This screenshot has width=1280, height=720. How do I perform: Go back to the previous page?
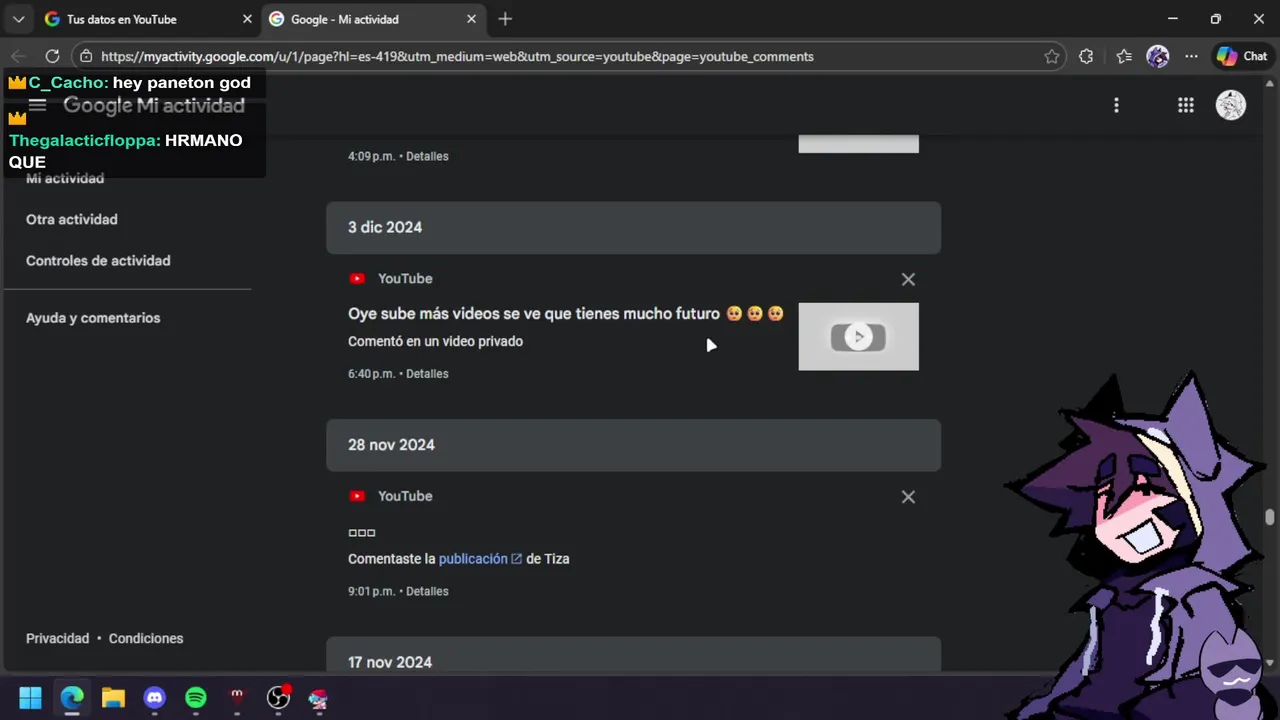[18, 56]
